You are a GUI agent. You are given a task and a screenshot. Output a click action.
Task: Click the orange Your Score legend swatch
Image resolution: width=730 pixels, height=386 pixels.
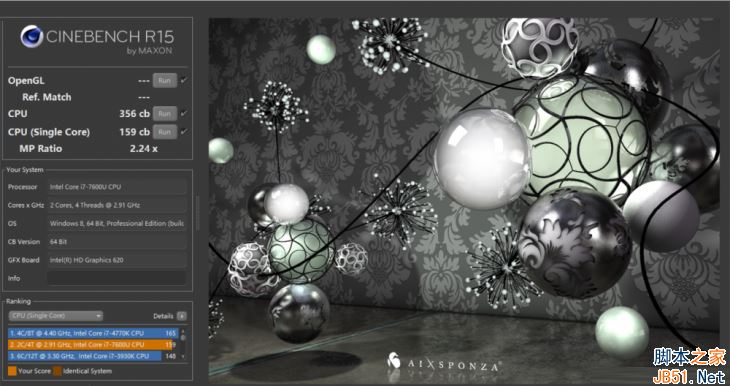click(x=13, y=371)
